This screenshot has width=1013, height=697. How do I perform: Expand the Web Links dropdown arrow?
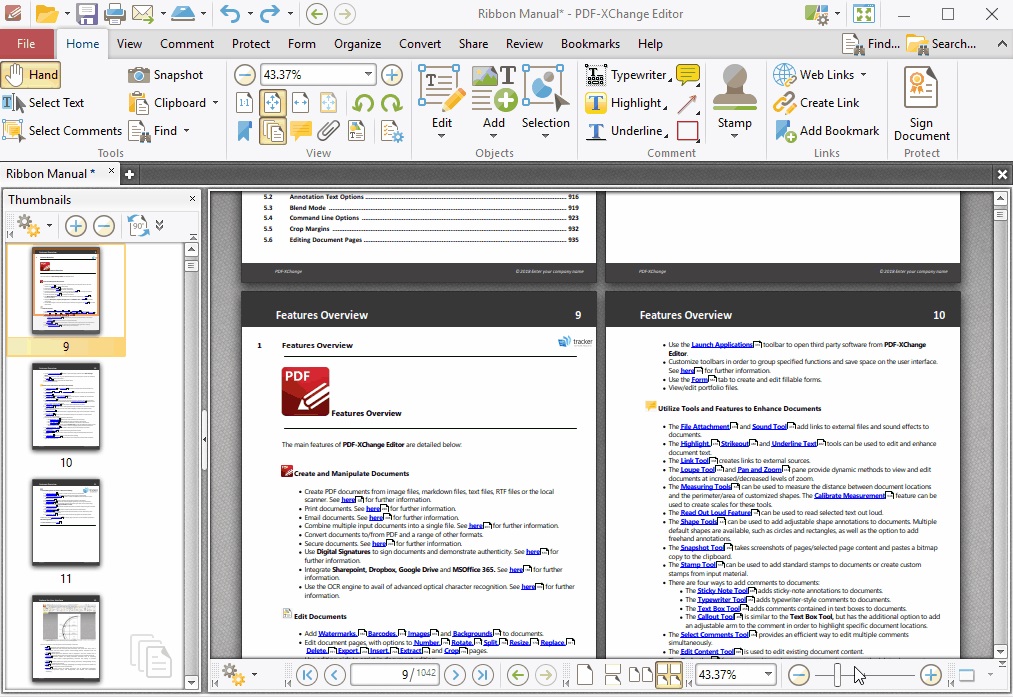click(863, 75)
